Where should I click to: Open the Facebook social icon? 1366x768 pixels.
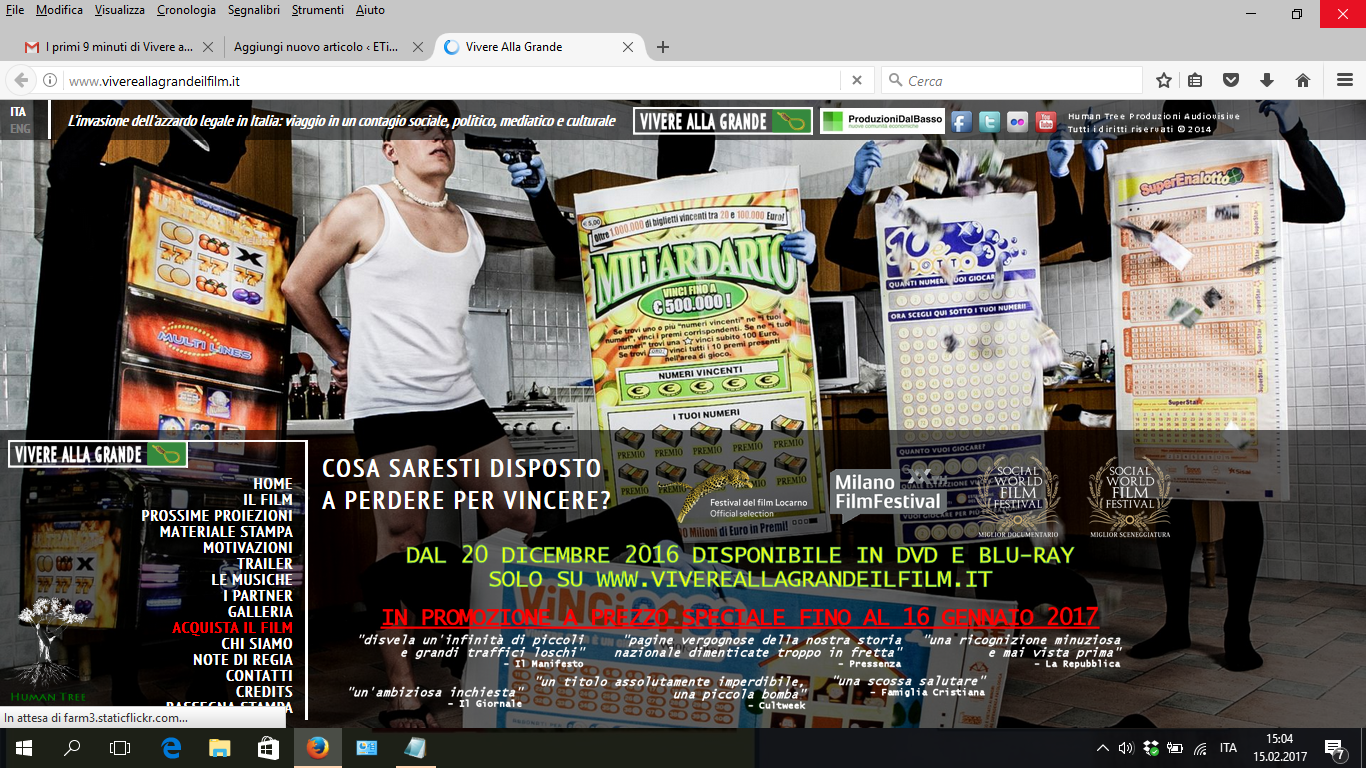click(961, 122)
